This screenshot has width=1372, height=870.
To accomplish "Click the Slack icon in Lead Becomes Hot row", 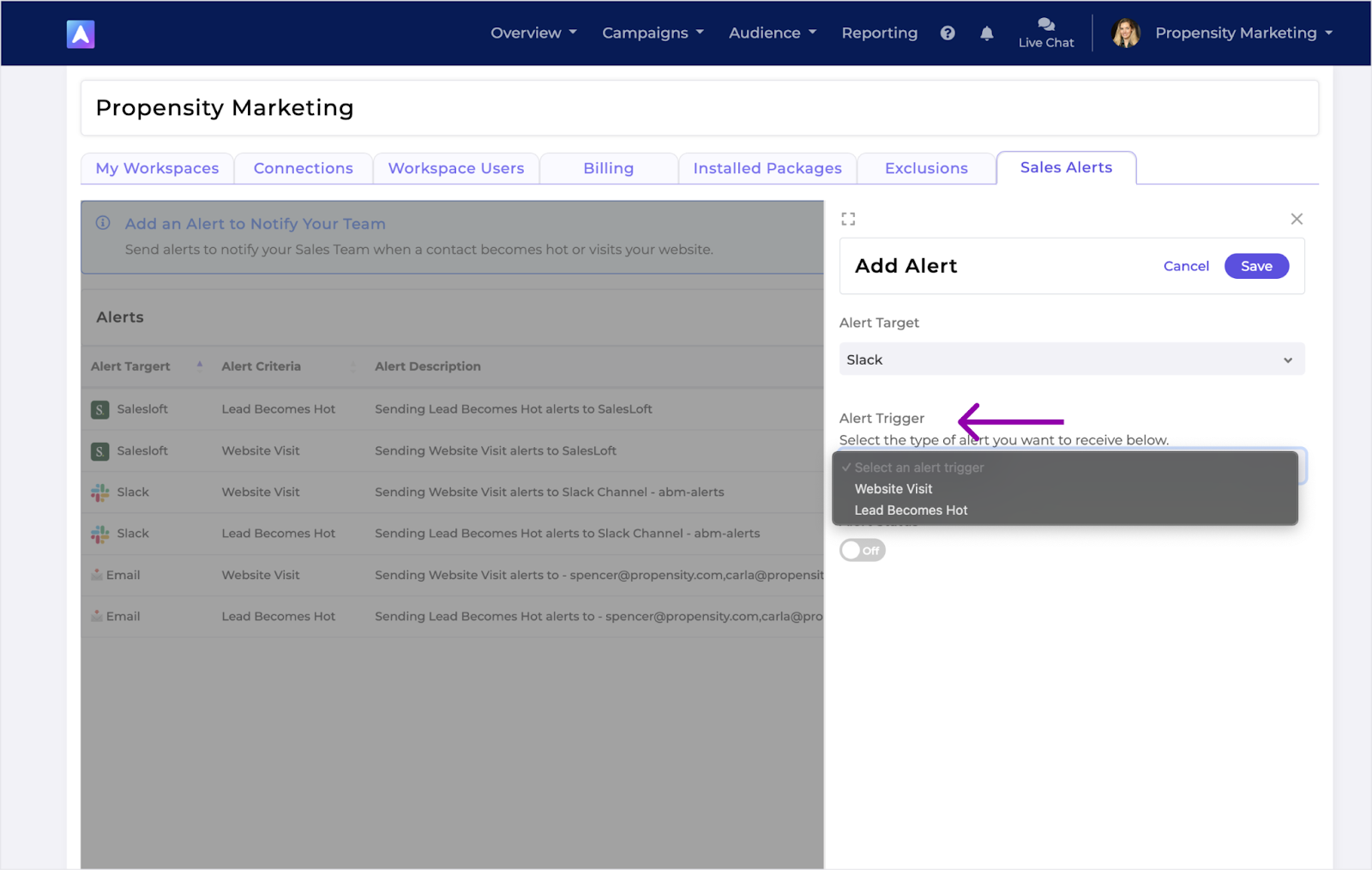I will tap(100, 534).
